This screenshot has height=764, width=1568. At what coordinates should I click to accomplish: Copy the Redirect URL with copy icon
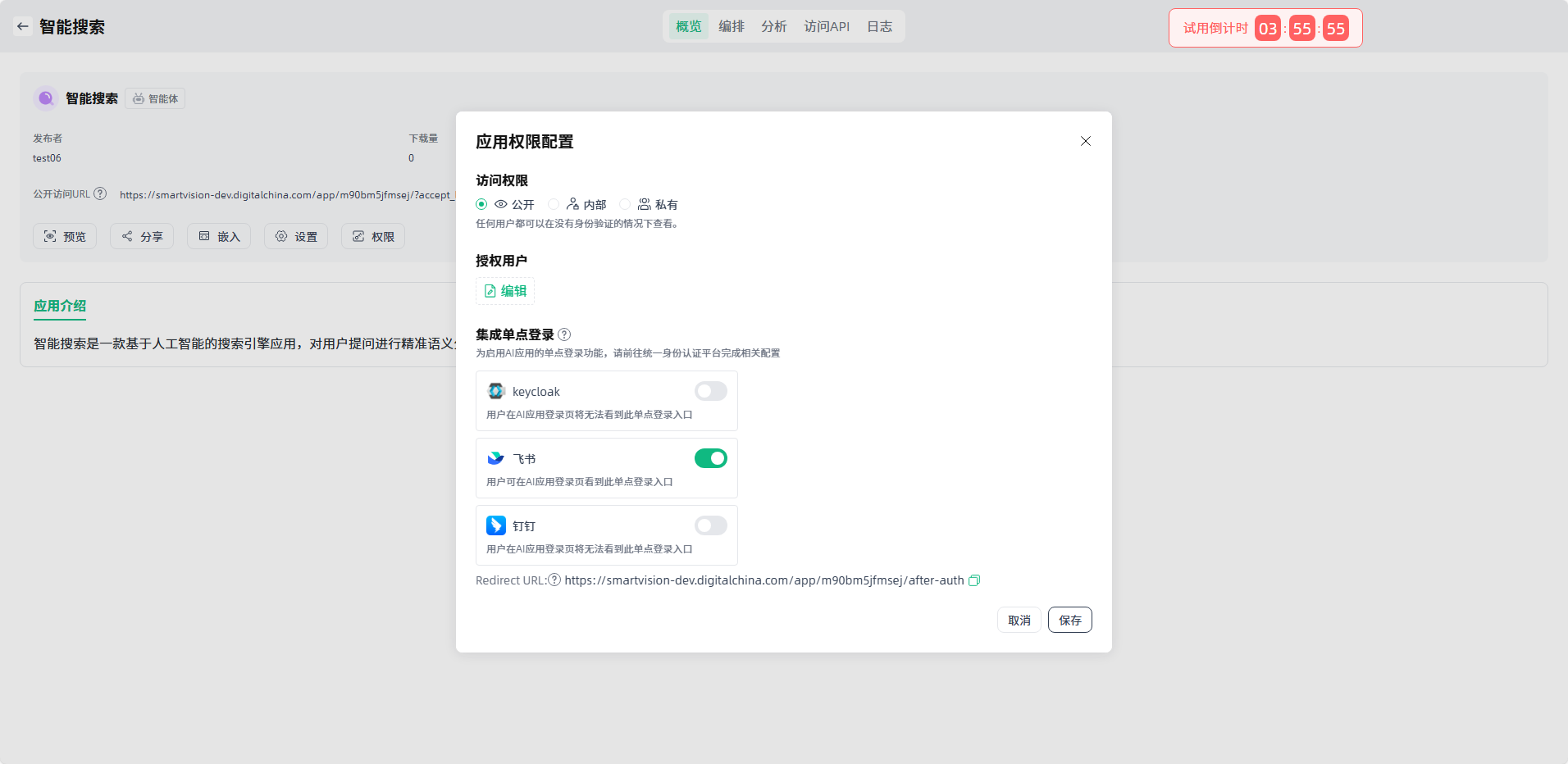pos(974,580)
